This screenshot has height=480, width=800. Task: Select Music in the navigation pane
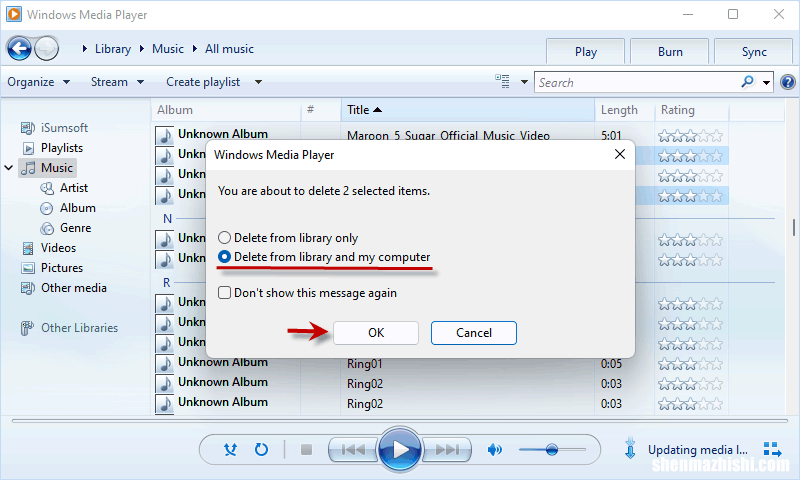47,168
